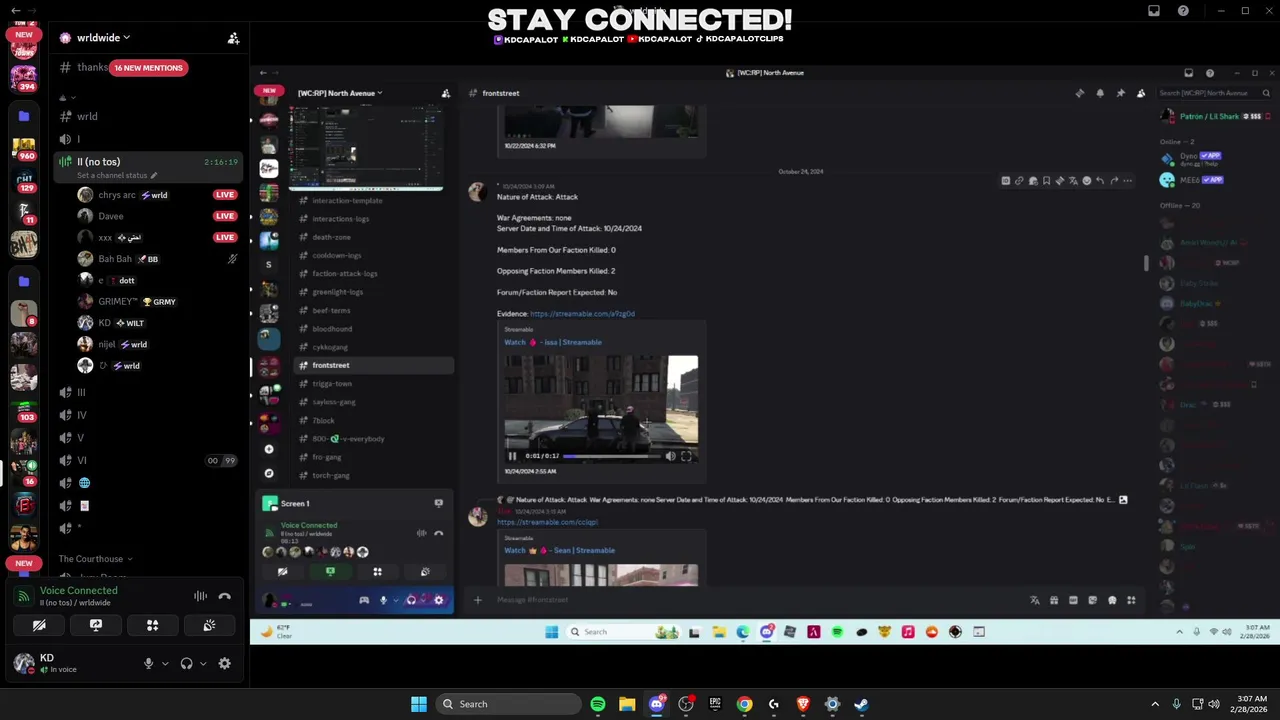
Task: Open gift icon in streamed chat bar
Action: (1054, 600)
